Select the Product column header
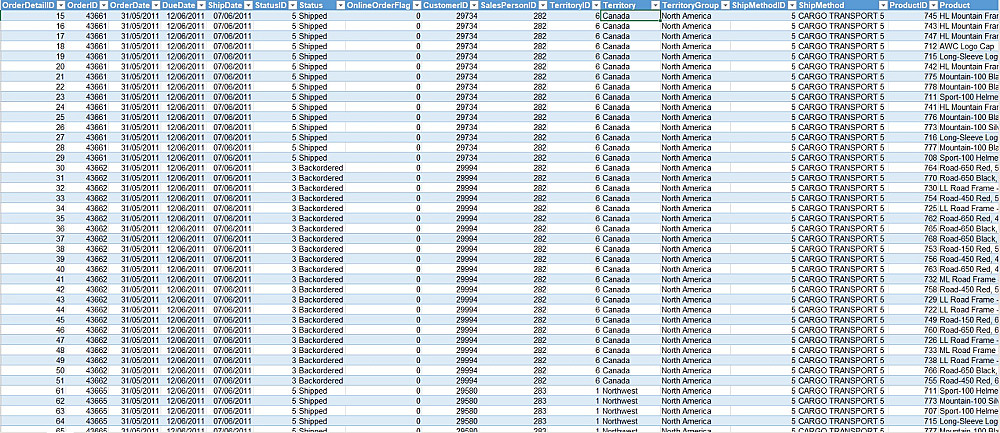This screenshot has width=1000, height=433. coord(969,4)
